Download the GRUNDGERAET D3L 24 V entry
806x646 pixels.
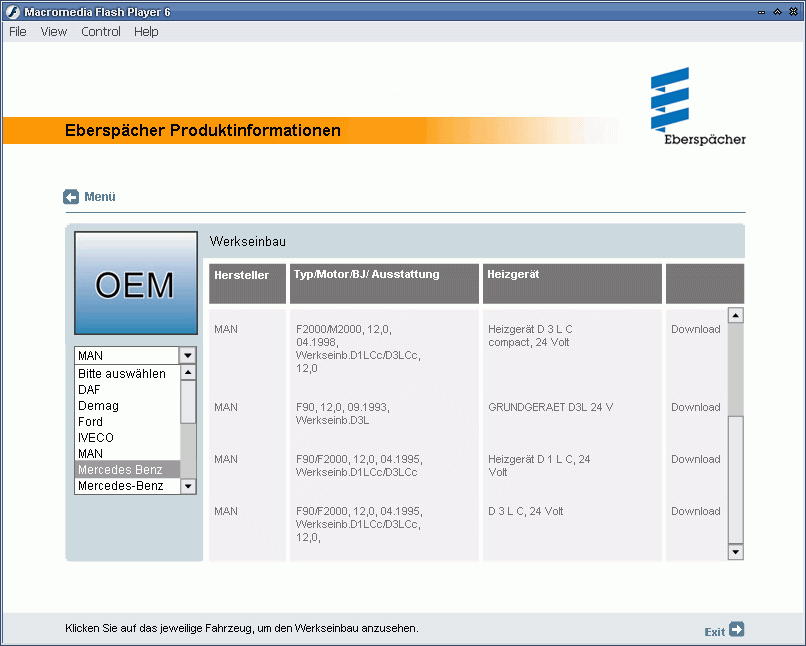(x=695, y=408)
